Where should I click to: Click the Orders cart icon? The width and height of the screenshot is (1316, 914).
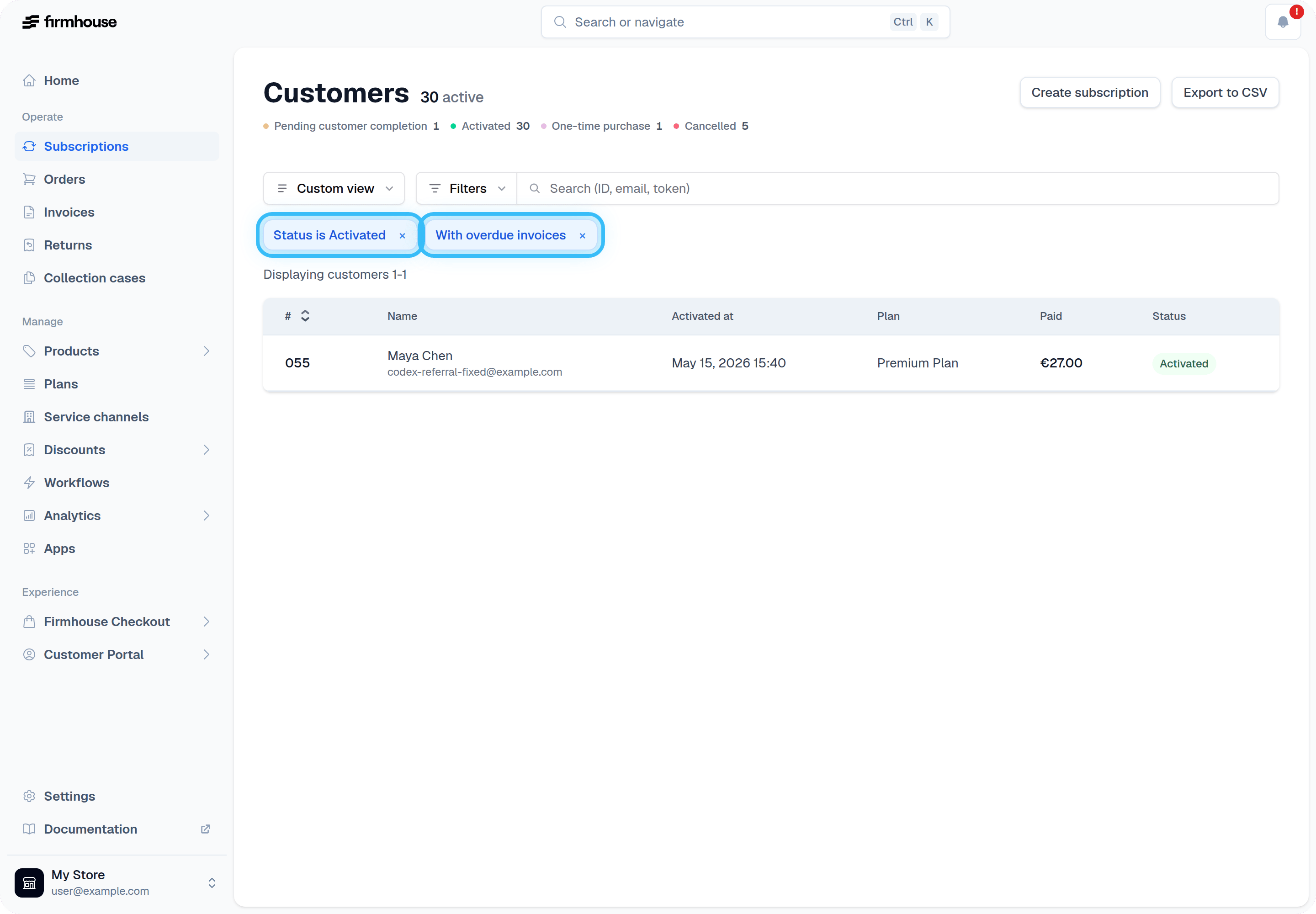tap(29, 179)
